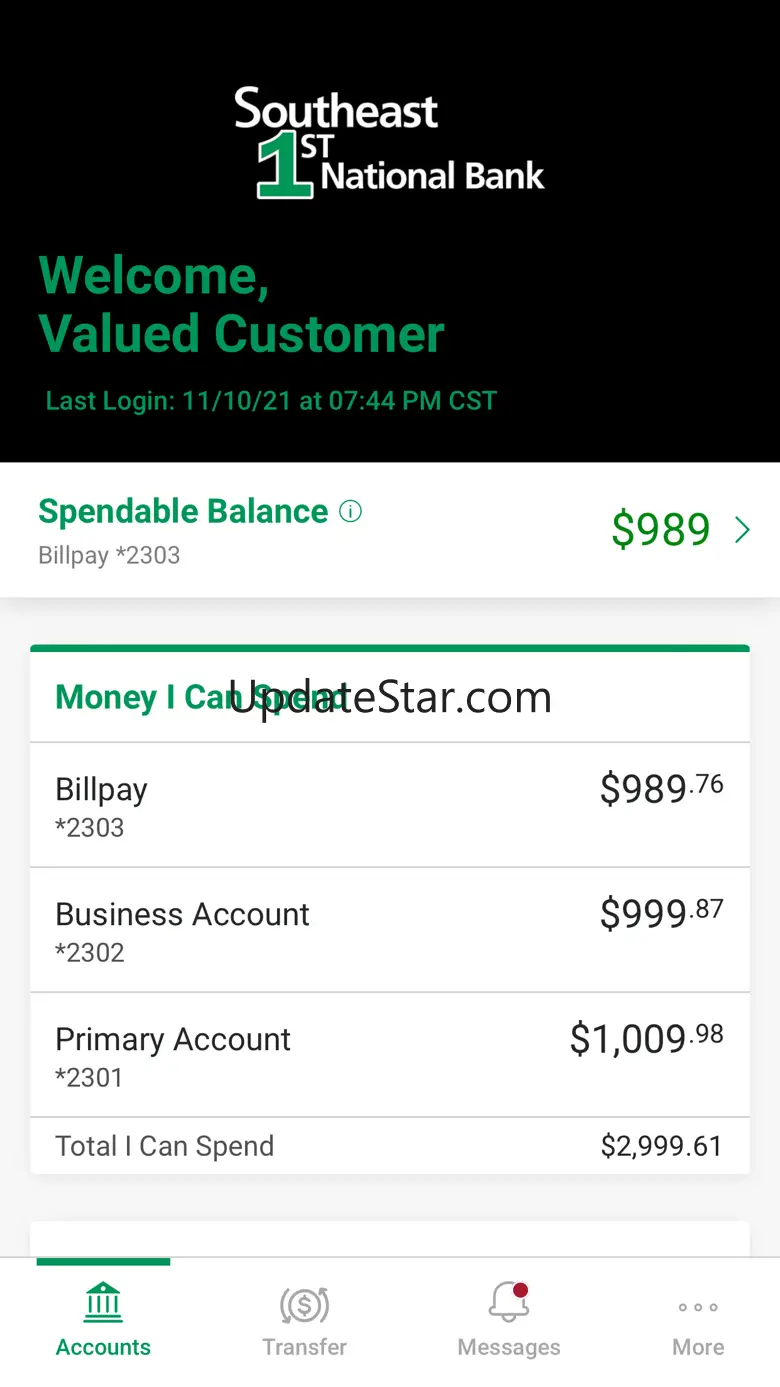Switch to the Transfer tab label
Viewport: 780px width, 1387px height.
pos(304,1347)
